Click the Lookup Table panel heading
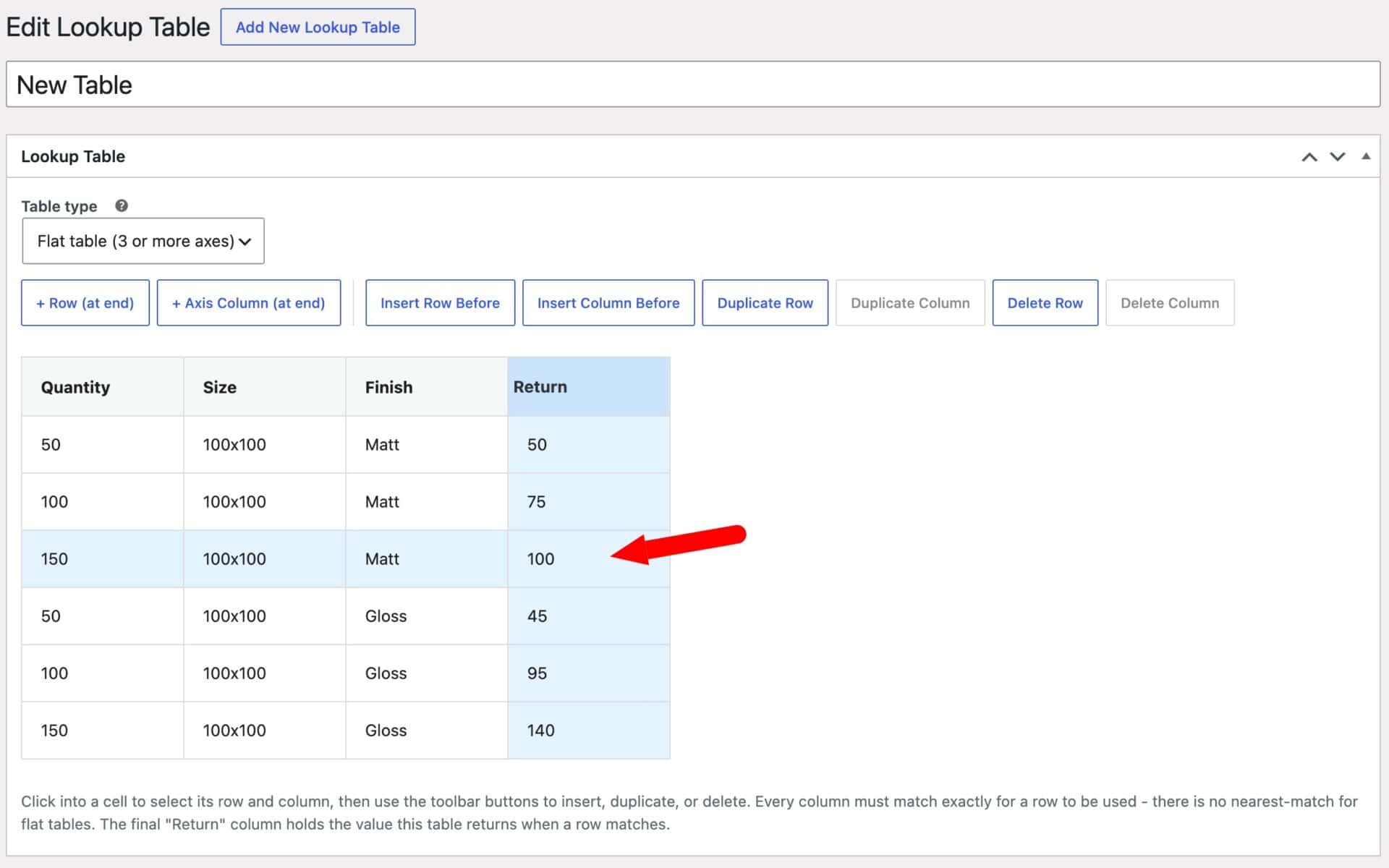The width and height of the screenshot is (1389, 868). pos(73,156)
